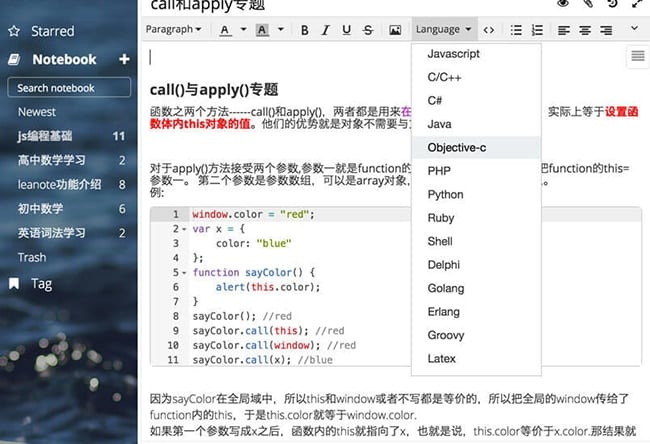Expand more toolbar options chevron
This screenshot has height=444, width=650.
point(634,29)
